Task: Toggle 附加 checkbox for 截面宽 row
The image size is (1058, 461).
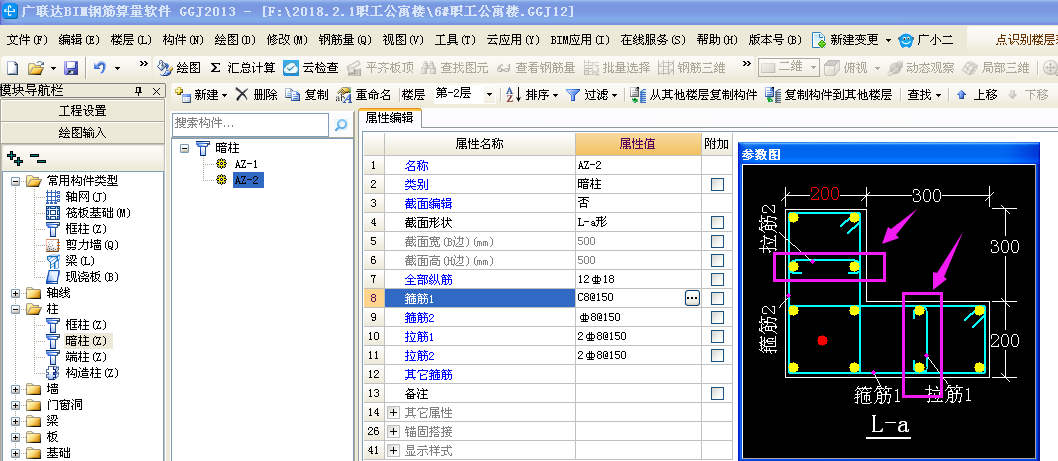Action: [717, 241]
